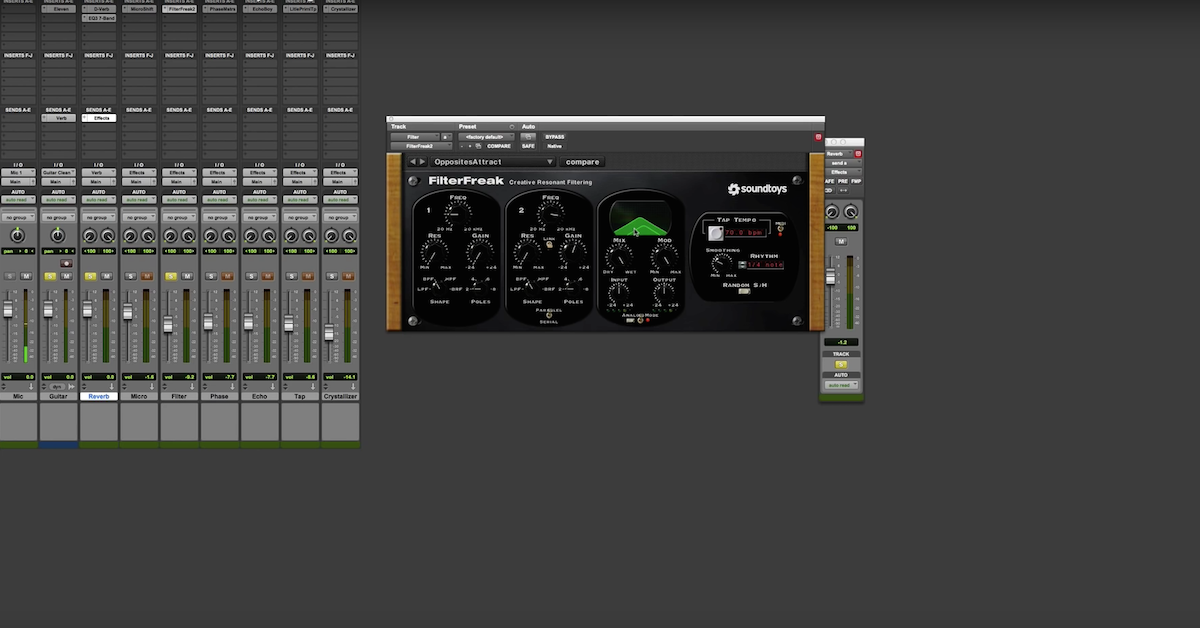Mute the Crystallizer track
This screenshot has width=1200, height=628.
click(x=346, y=276)
